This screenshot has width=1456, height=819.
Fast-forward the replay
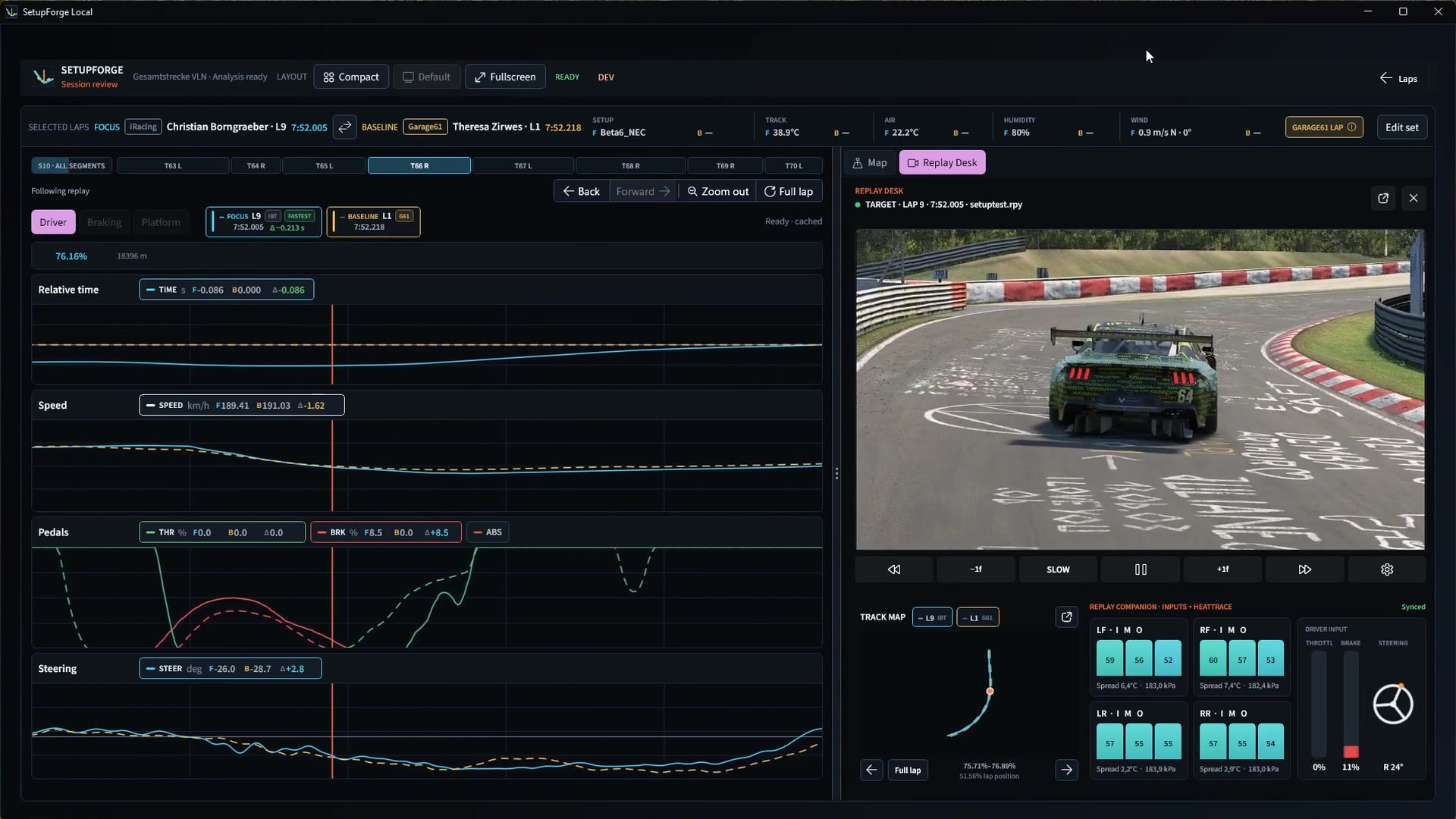pyautogui.click(x=1305, y=570)
